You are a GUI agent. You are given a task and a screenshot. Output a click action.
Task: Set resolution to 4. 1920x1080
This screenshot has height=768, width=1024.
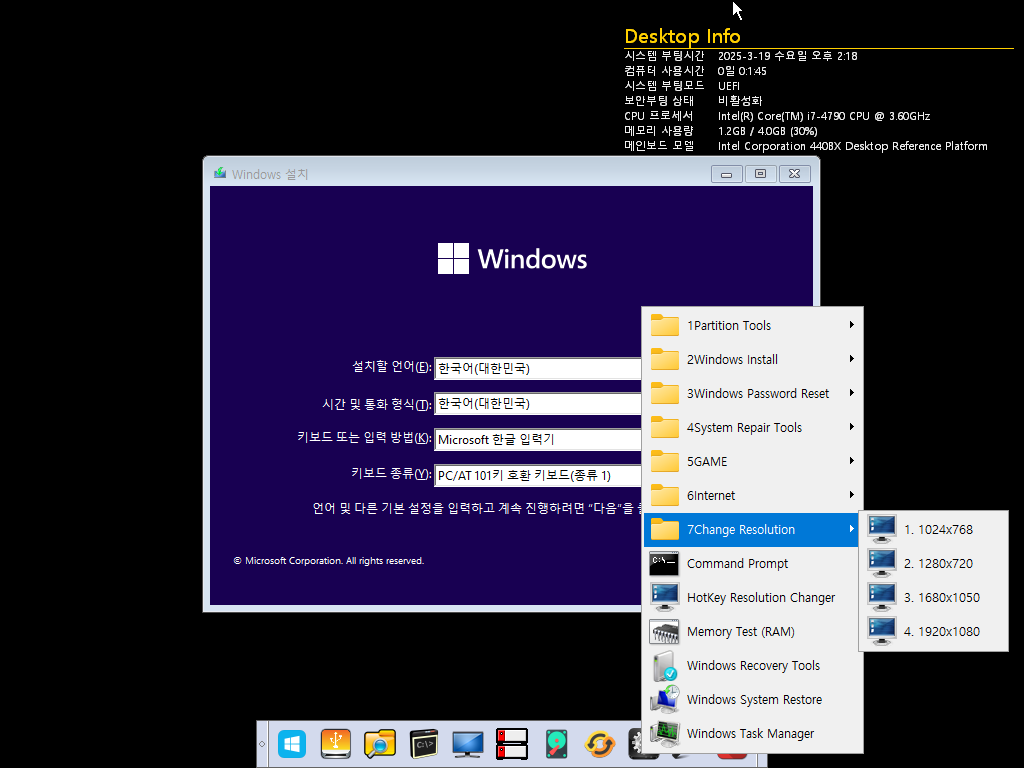pyautogui.click(x=933, y=631)
